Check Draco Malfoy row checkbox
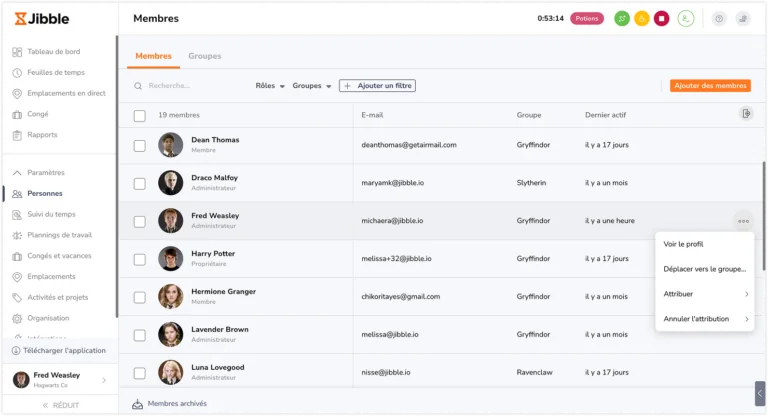The image size is (768, 416). [x=140, y=184]
